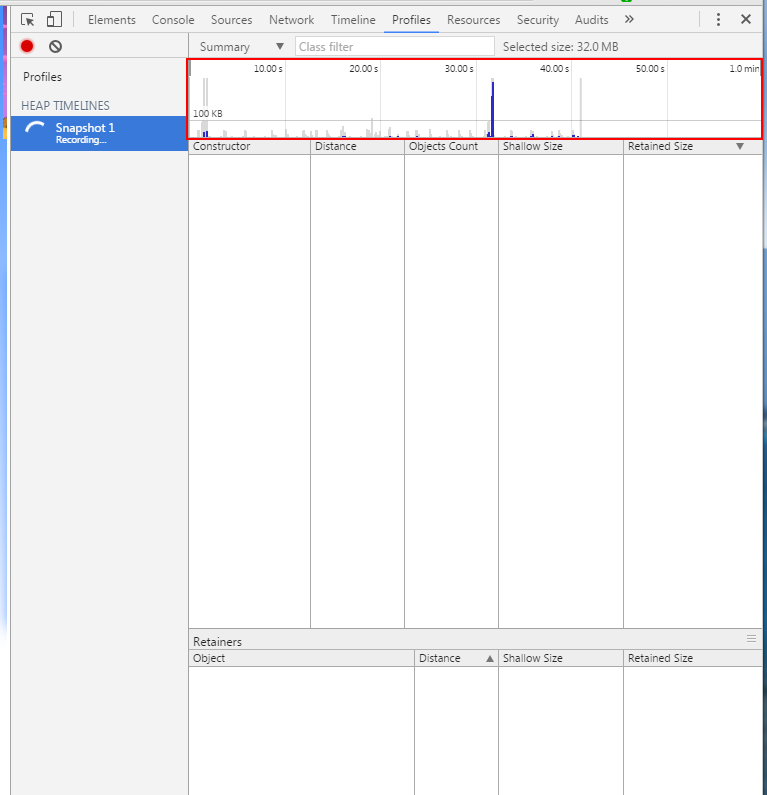767x795 pixels.
Task: Open the Timeline tab
Action: click(353, 20)
